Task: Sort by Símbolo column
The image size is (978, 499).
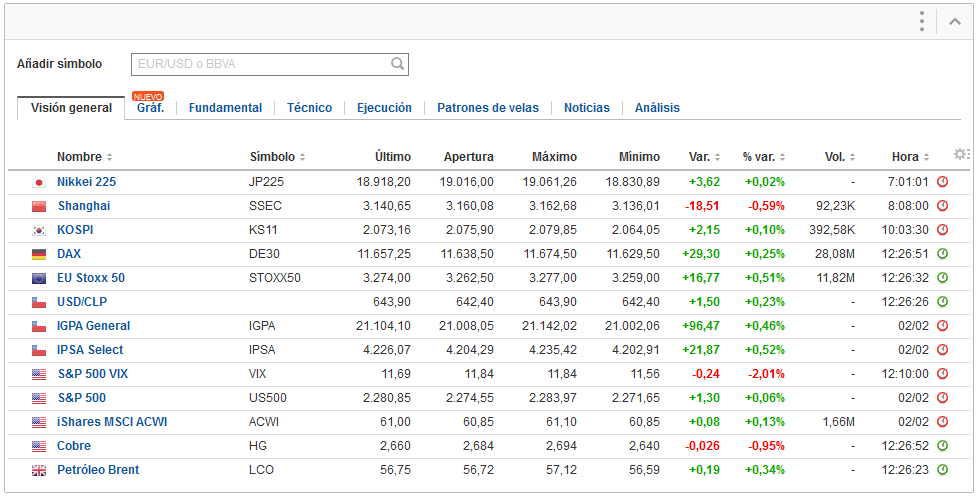Action: (x=278, y=157)
